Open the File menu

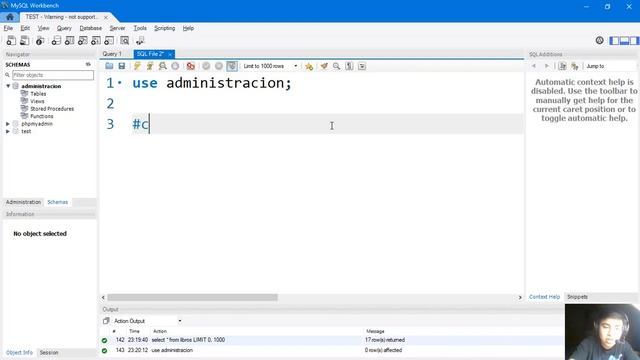click(8, 28)
